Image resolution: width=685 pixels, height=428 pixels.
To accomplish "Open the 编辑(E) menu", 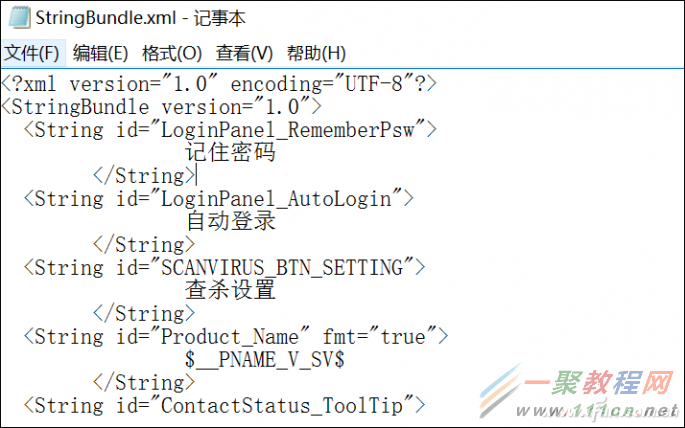I will point(100,53).
